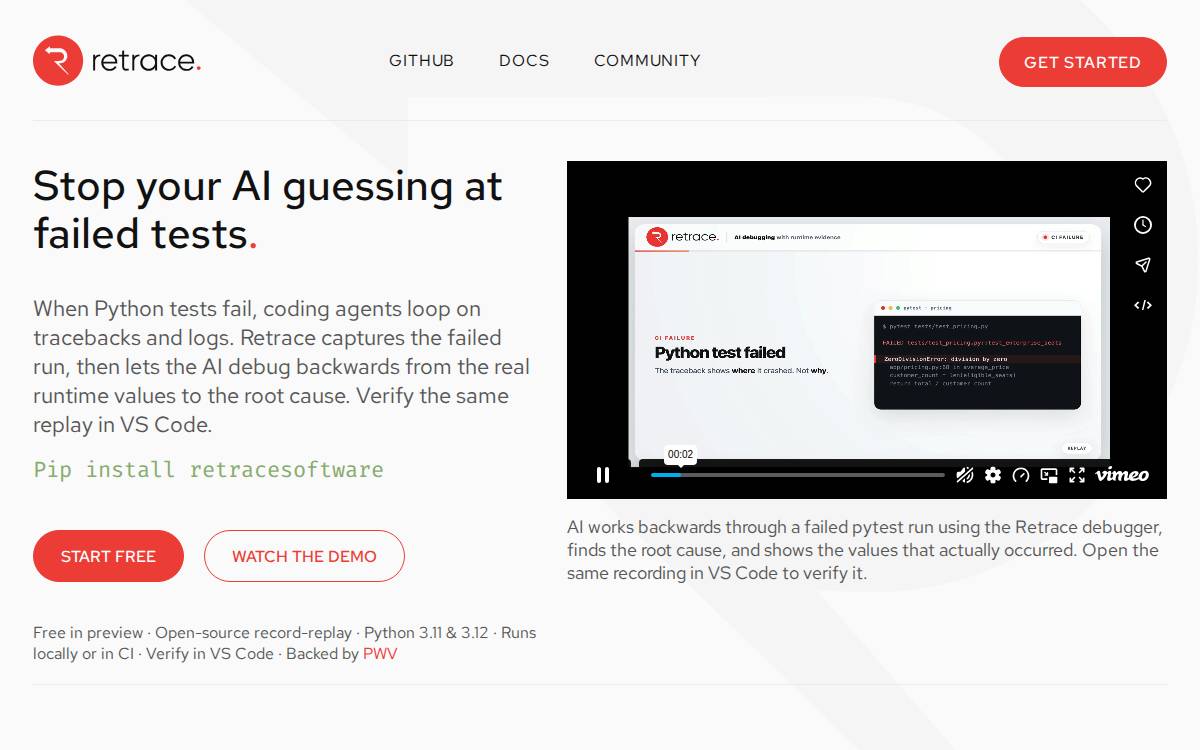Unmute the video volume icon

click(965, 475)
